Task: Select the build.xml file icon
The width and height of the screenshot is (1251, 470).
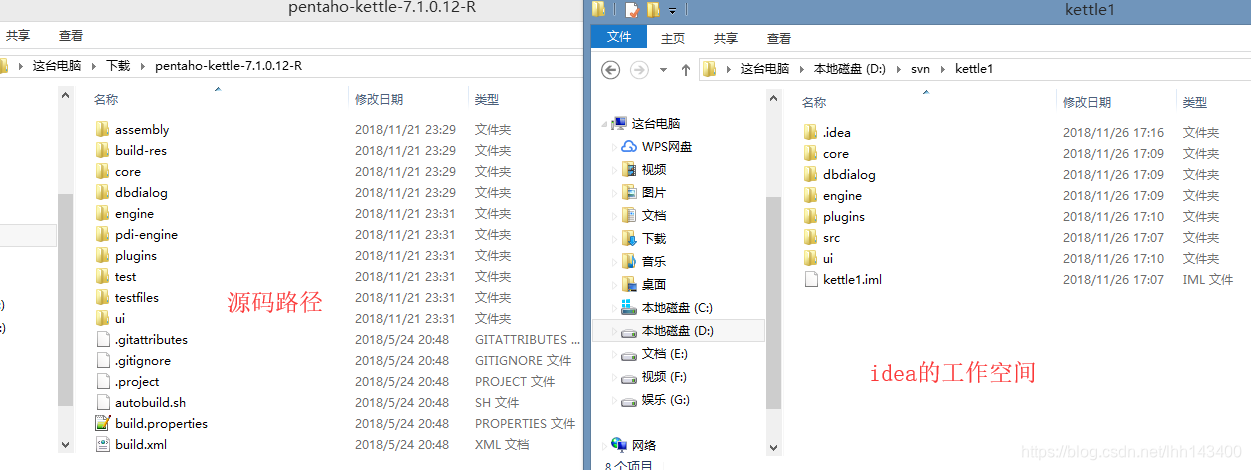Action: pos(102,444)
